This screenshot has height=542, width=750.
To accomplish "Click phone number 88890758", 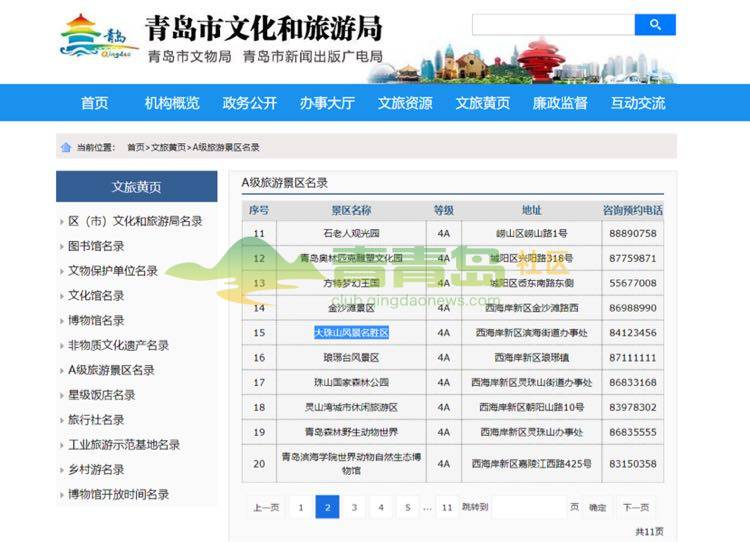I will coord(632,233).
